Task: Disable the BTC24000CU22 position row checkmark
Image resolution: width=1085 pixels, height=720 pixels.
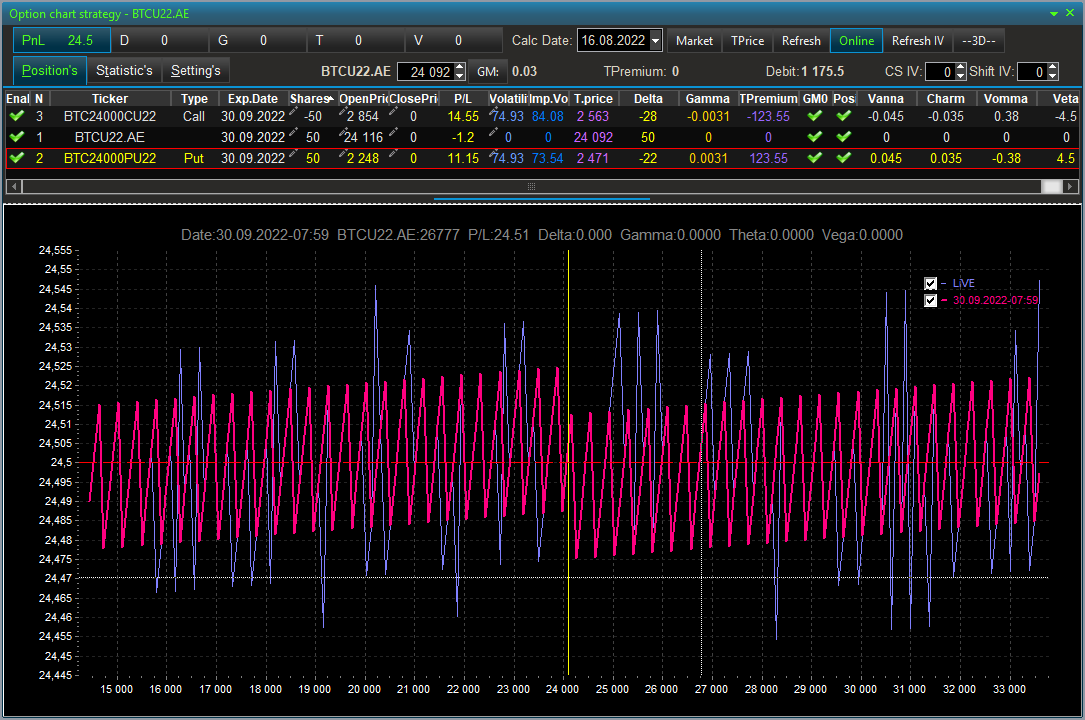Action: click(x=17, y=116)
